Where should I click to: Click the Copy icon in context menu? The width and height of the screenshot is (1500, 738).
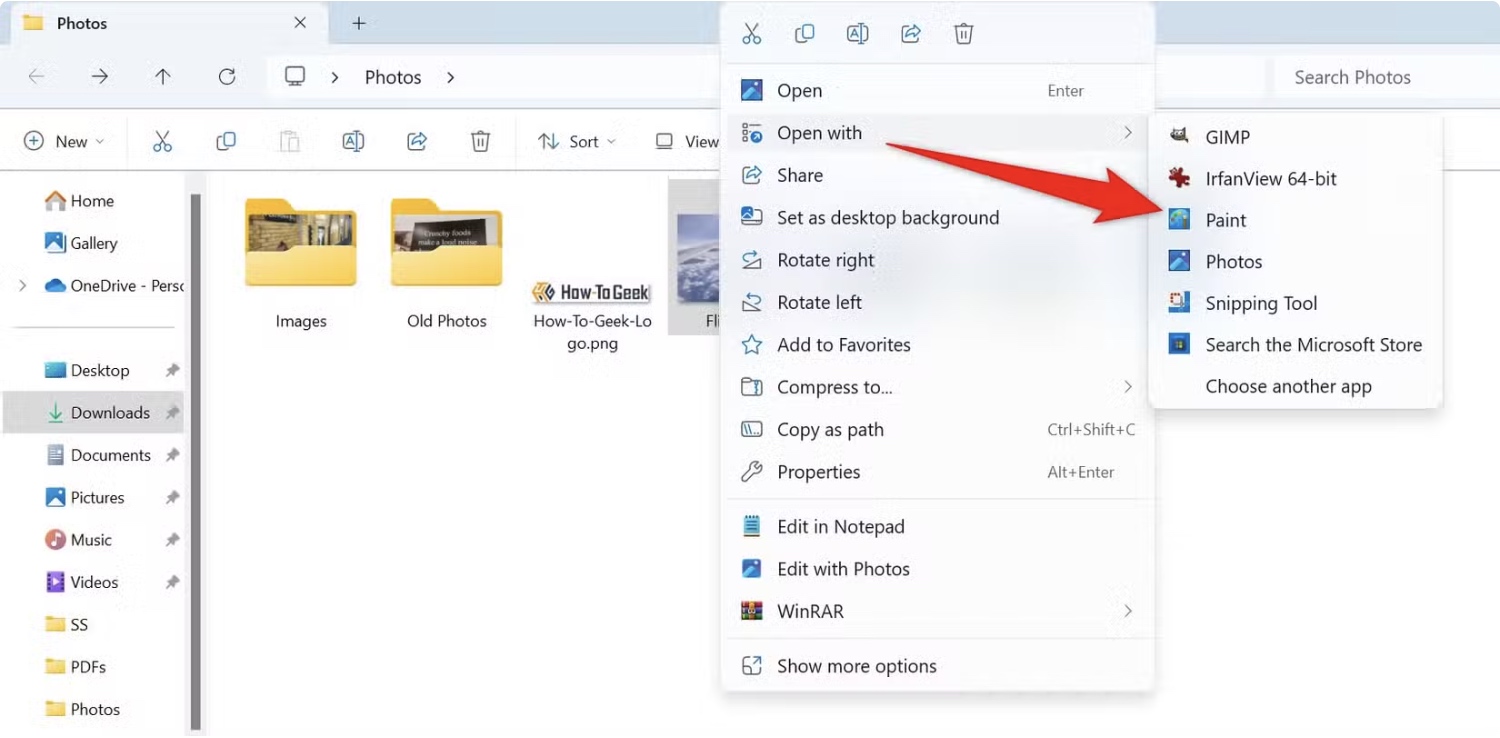pyautogui.click(x=804, y=34)
